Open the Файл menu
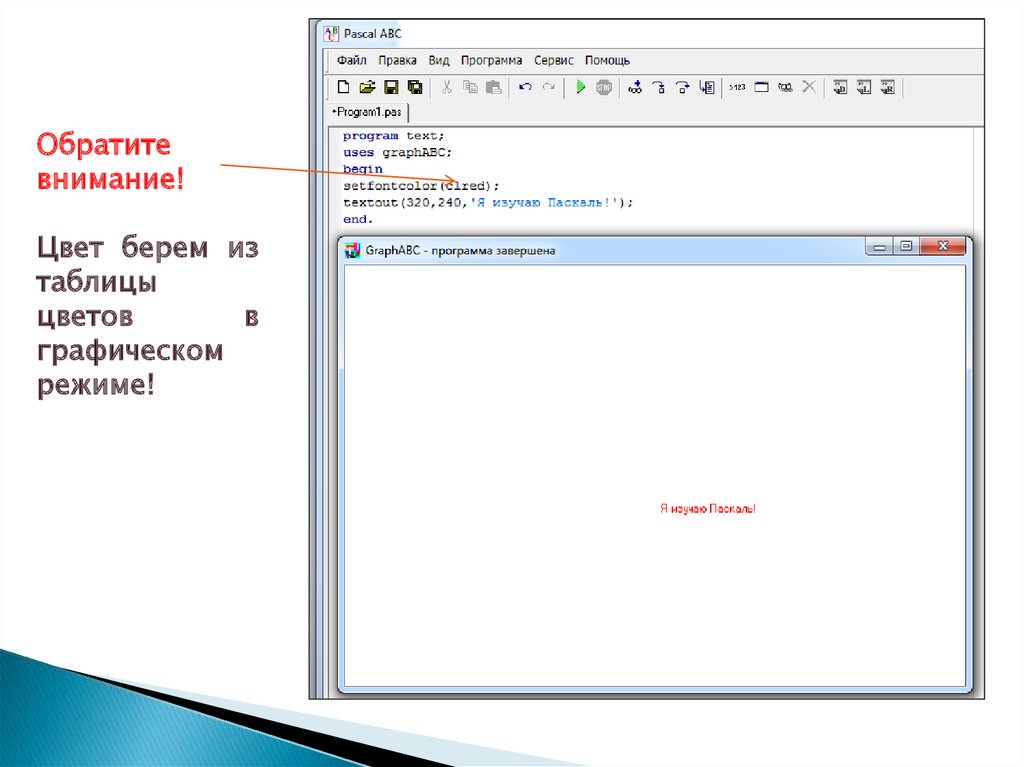This screenshot has height=767, width=1024. click(351, 60)
